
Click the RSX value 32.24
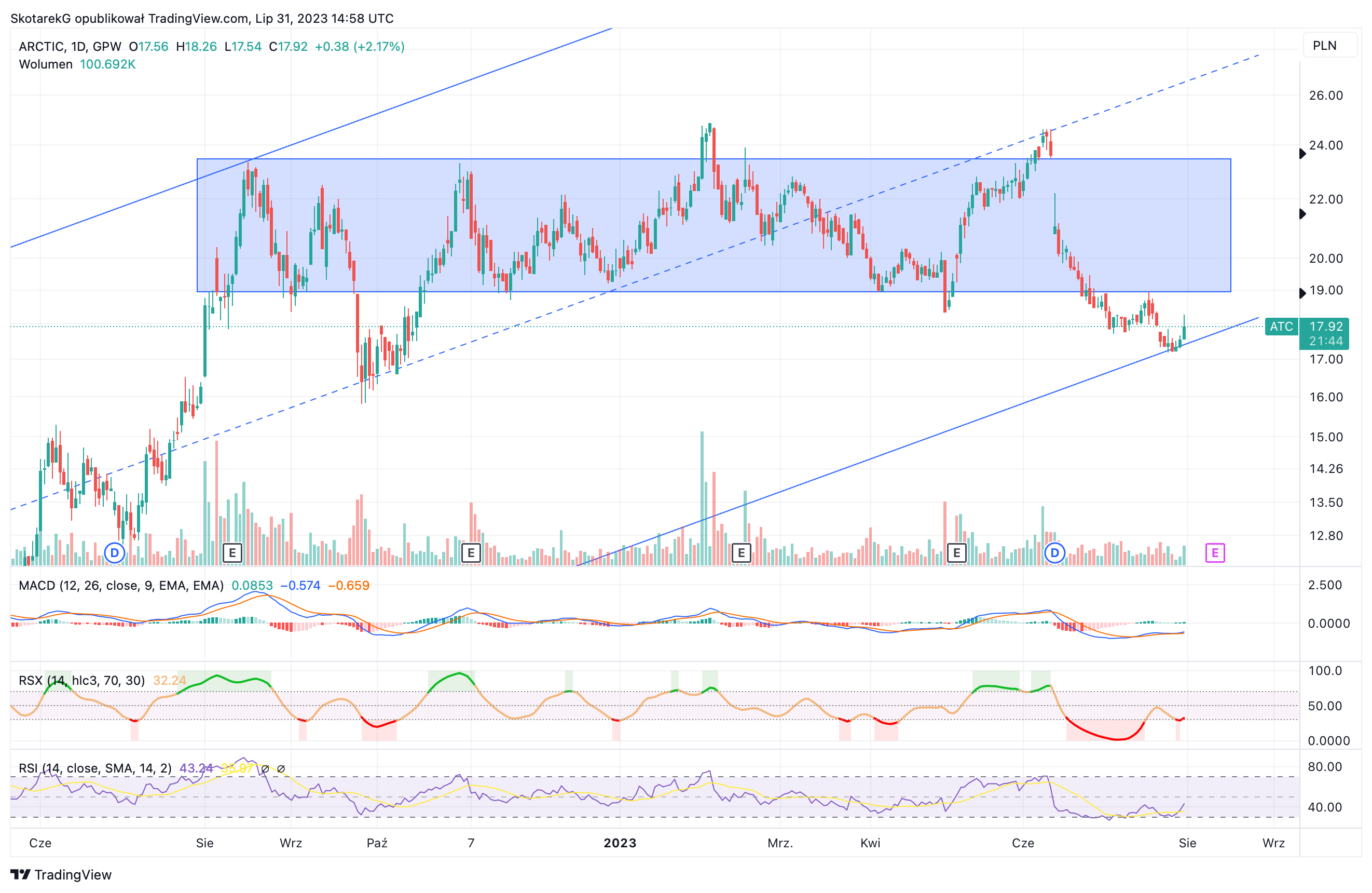point(170,680)
